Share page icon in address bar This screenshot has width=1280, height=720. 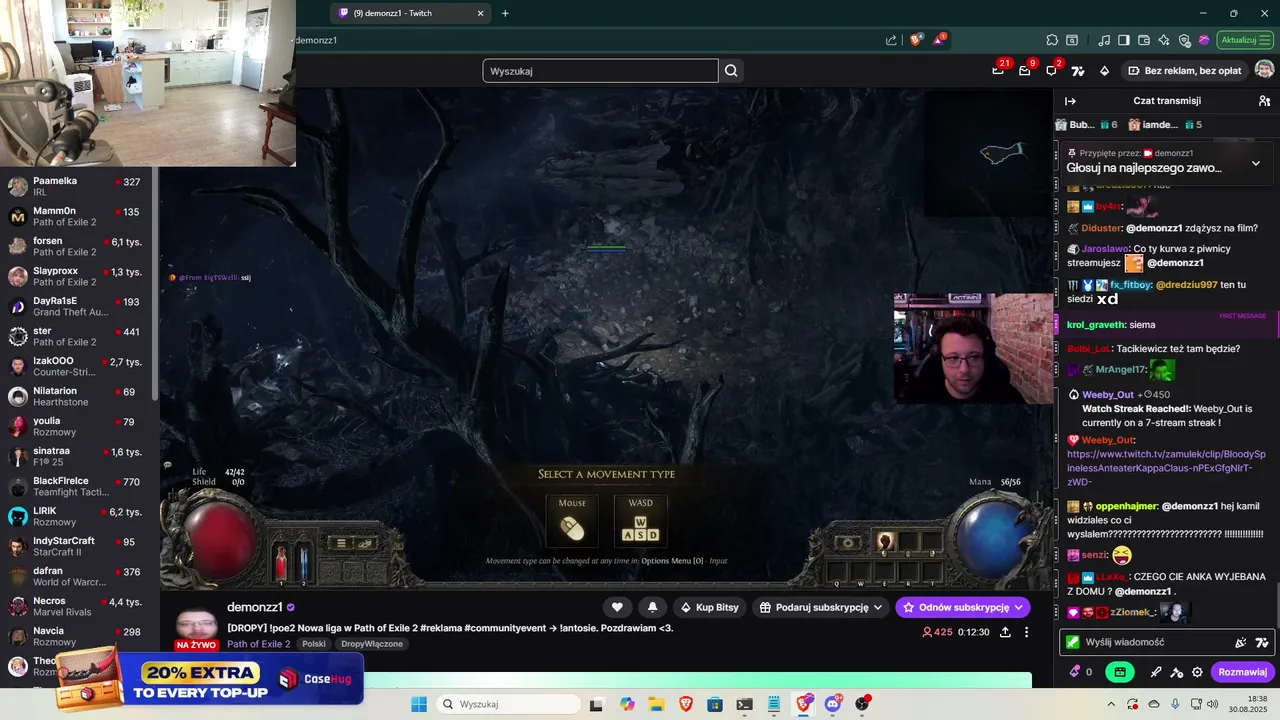coord(891,40)
